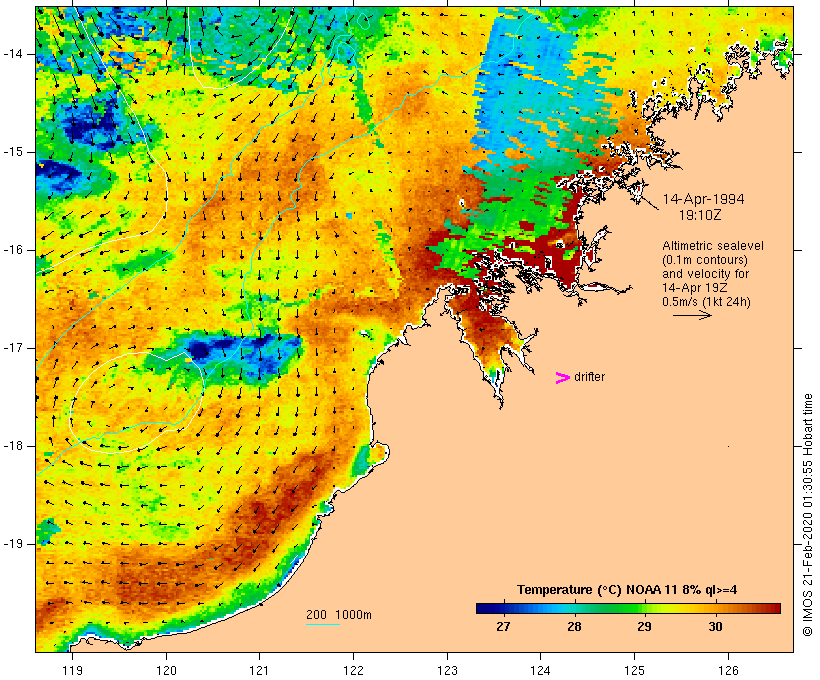Click latitude axis label -16
Viewport: 820px width, 680px height.
13,250
